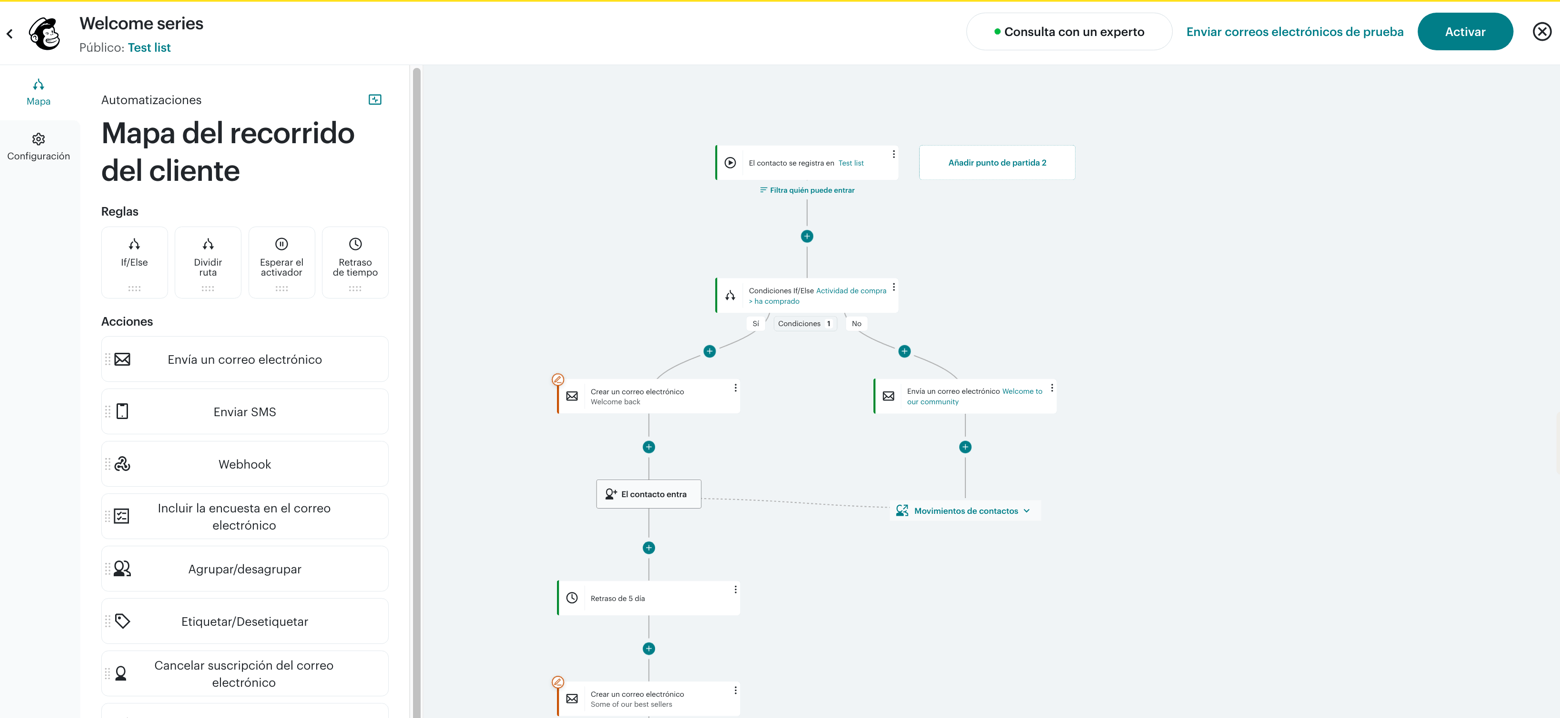The image size is (1560, 718).
Task: Click Filtra quién puede entrar
Action: 807,190
